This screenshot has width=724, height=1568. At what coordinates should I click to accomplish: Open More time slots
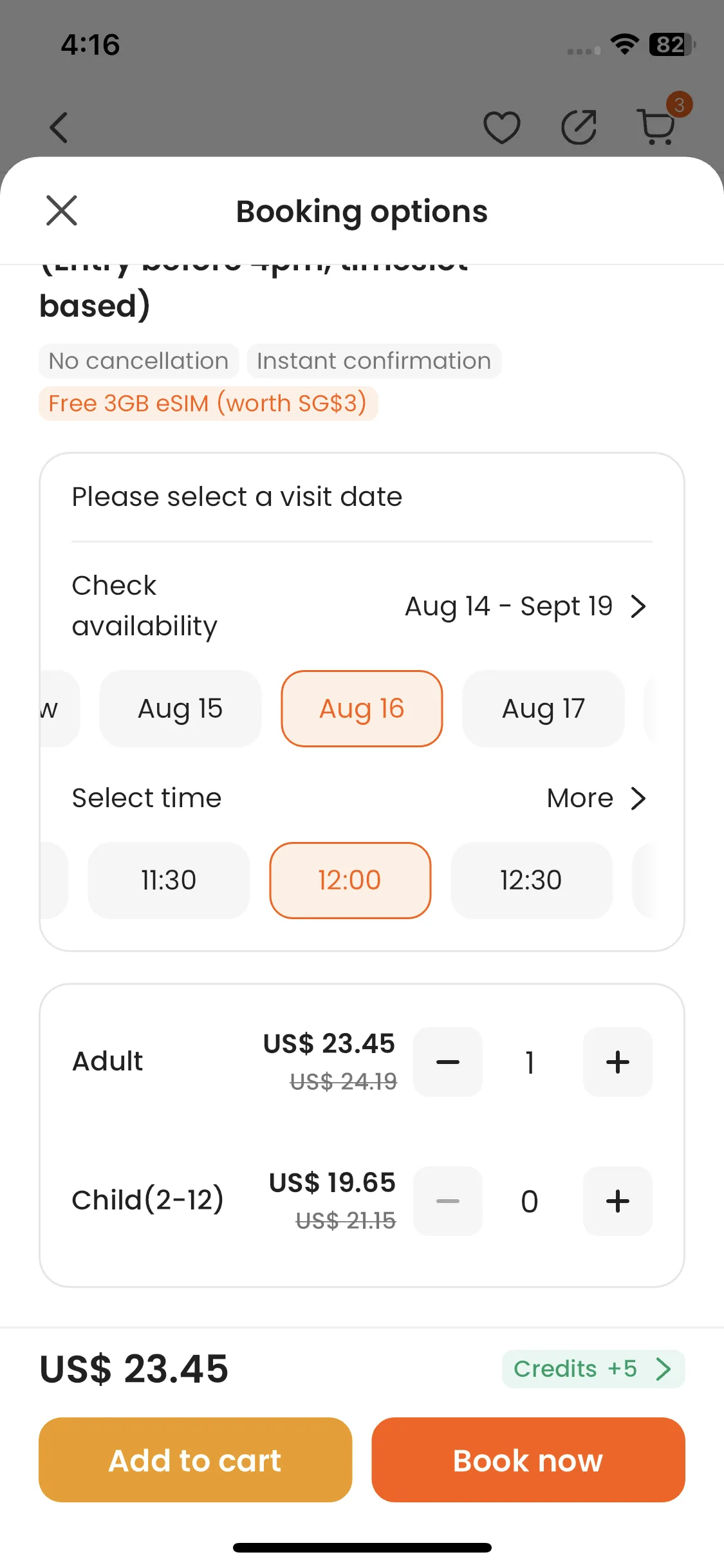[596, 798]
